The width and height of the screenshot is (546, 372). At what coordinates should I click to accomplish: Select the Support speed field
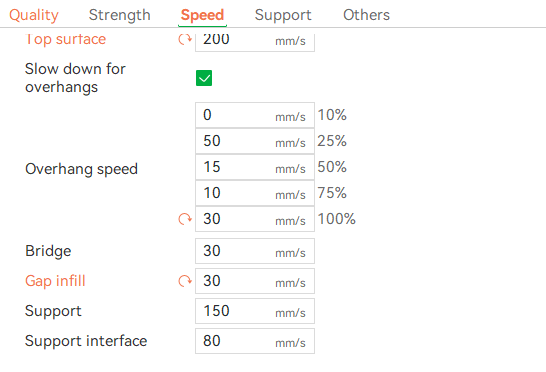(255, 311)
